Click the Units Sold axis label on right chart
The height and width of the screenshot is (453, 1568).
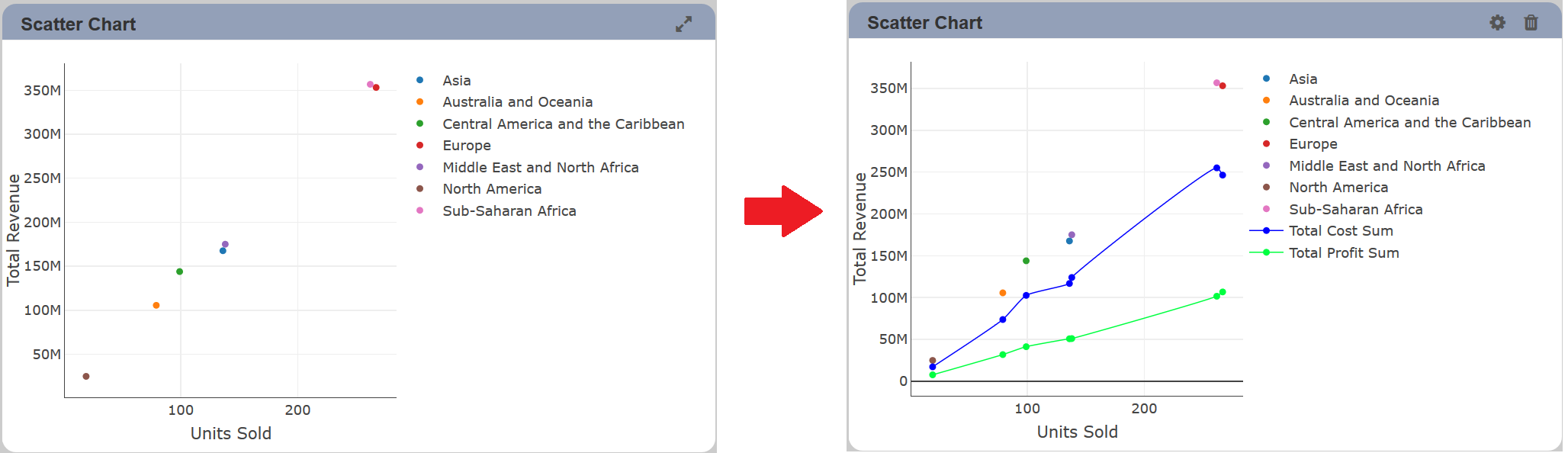click(x=1077, y=432)
